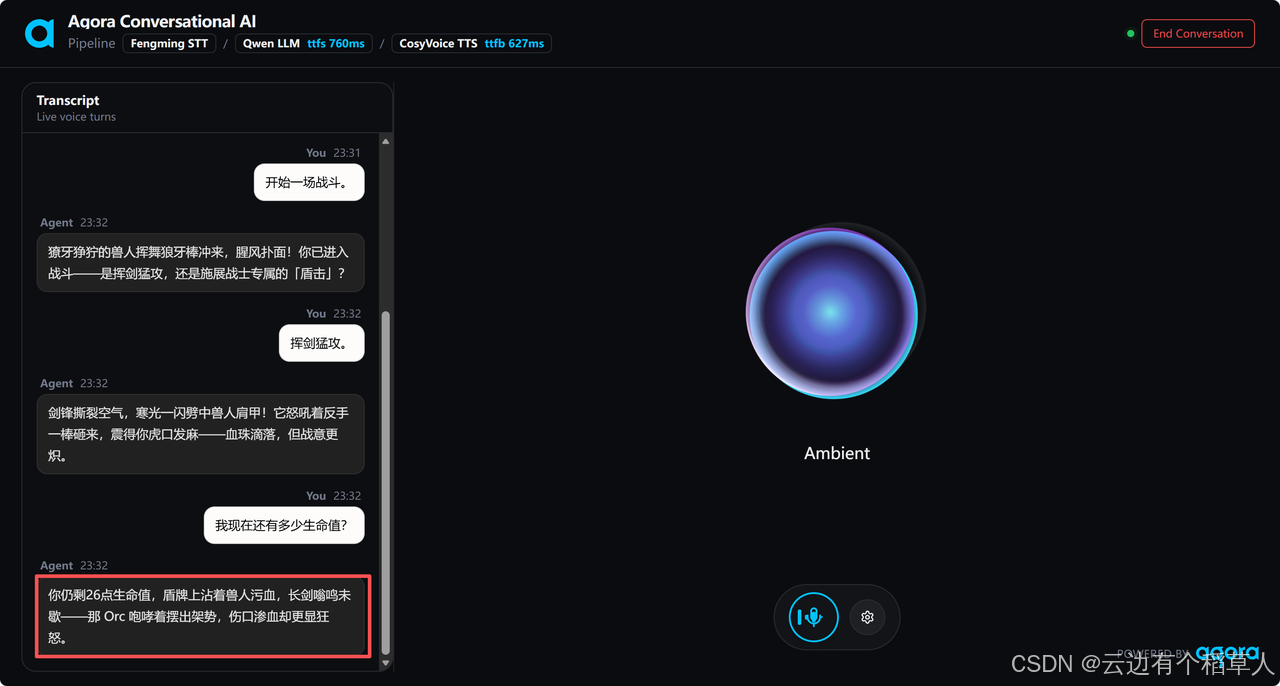
Task: Click the message 我现在还有多少生命值?
Action: click(x=284, y=525)
